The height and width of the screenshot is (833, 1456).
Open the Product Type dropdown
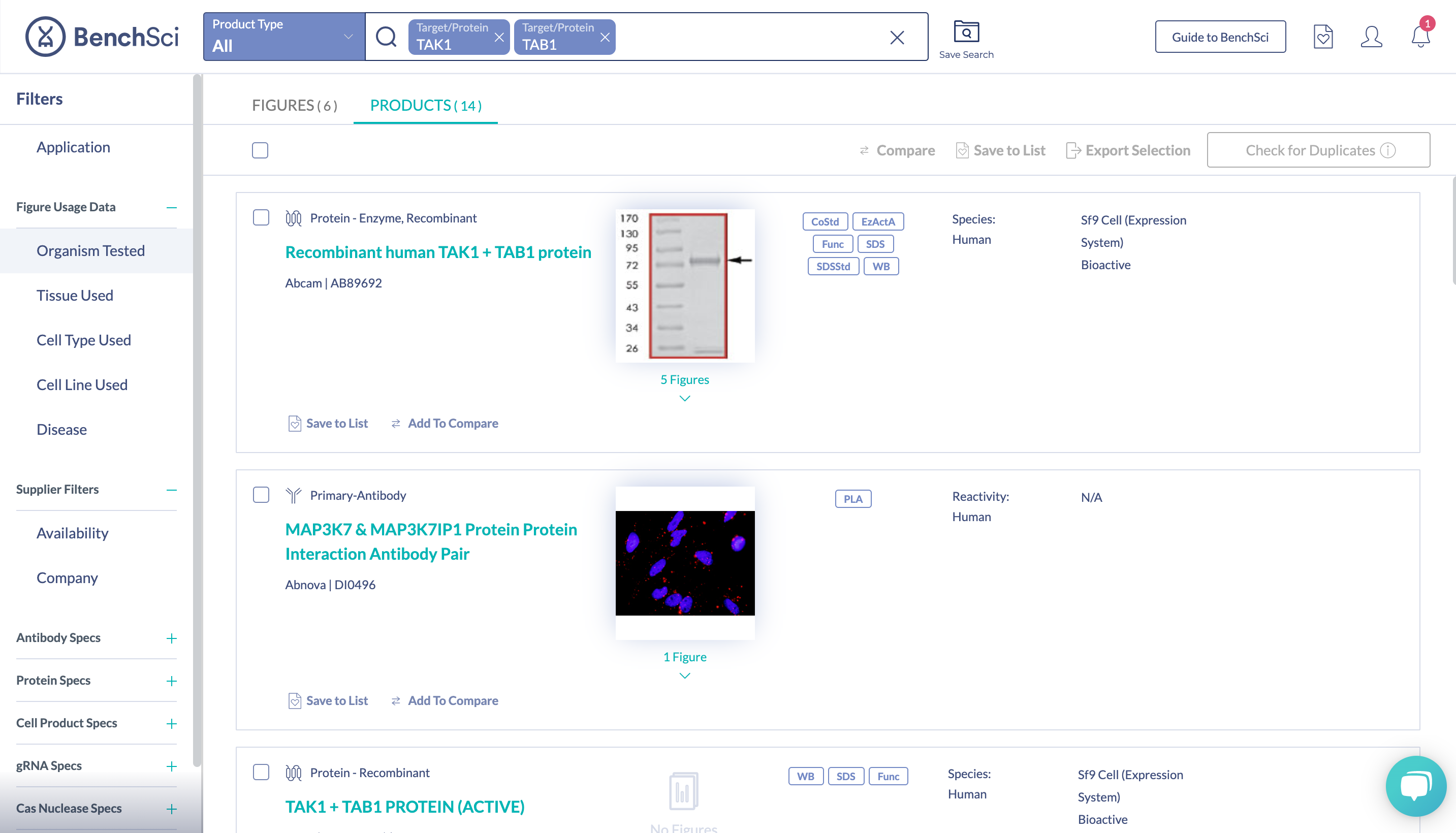[284, 37]
